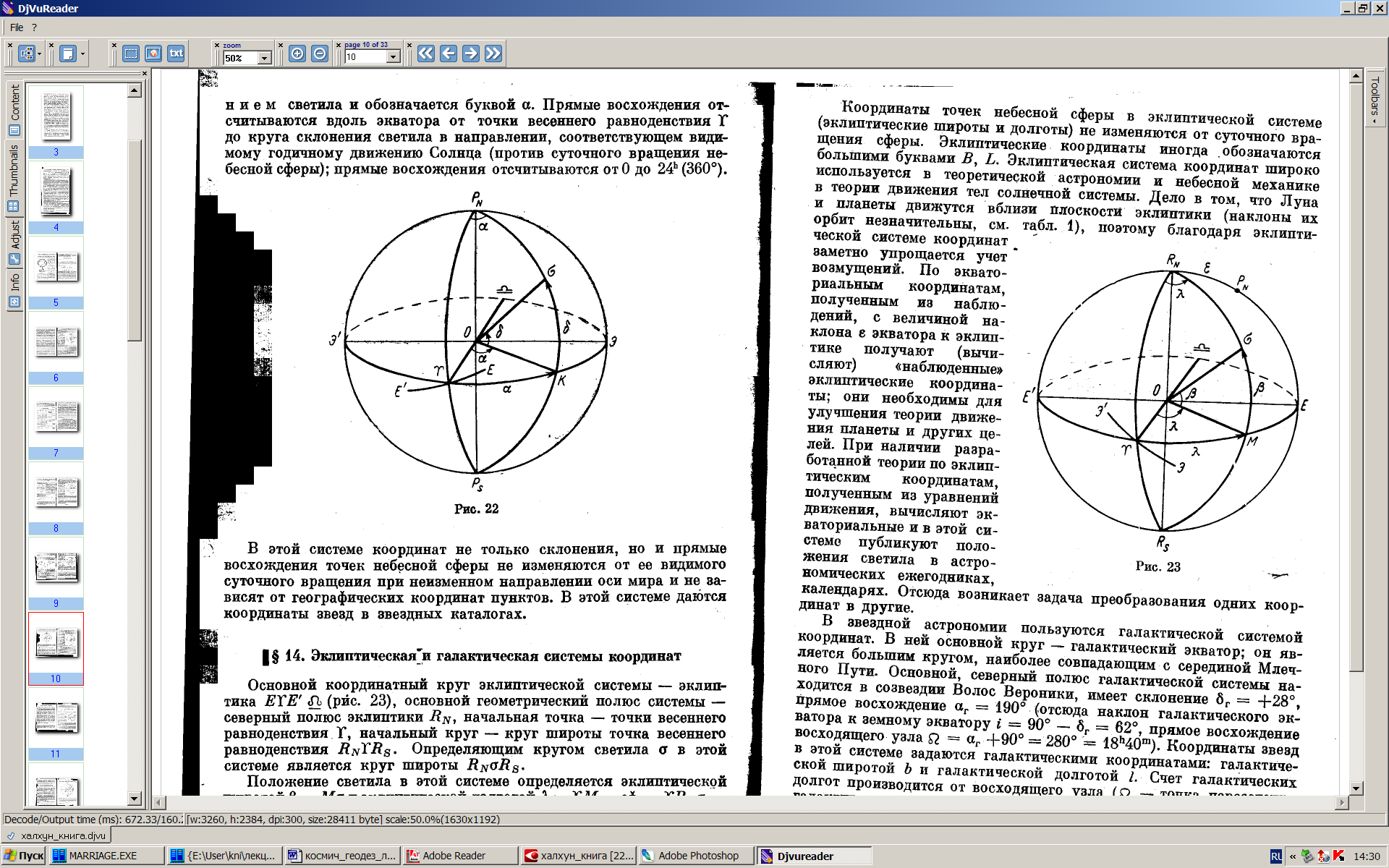Open the dropdown beside structure icon
The image size is (1389, 868).
point(39,54)
